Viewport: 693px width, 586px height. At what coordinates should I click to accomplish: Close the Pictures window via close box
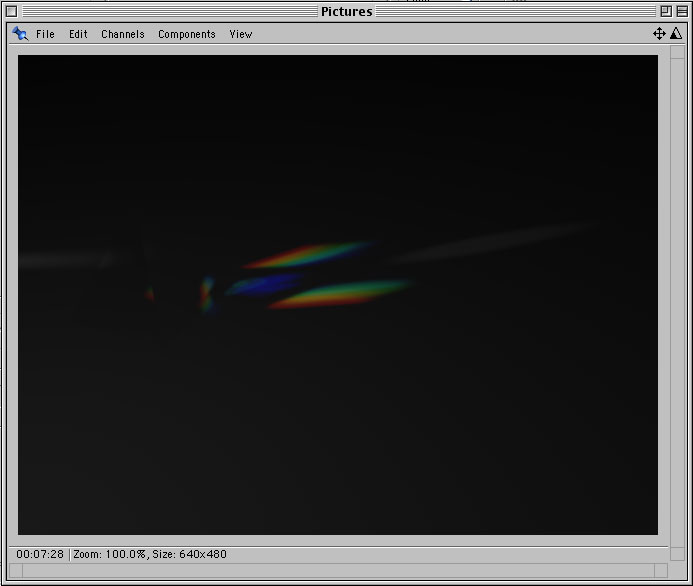point(12,11)
